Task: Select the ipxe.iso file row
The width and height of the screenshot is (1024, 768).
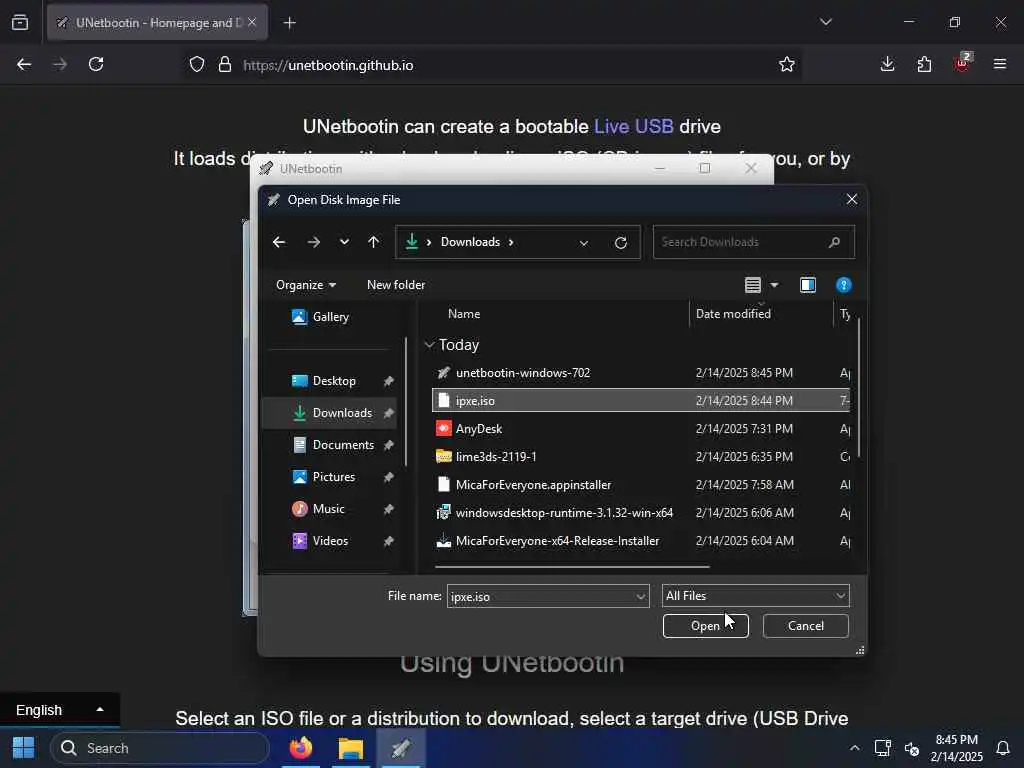Action: tap(641, 400)
